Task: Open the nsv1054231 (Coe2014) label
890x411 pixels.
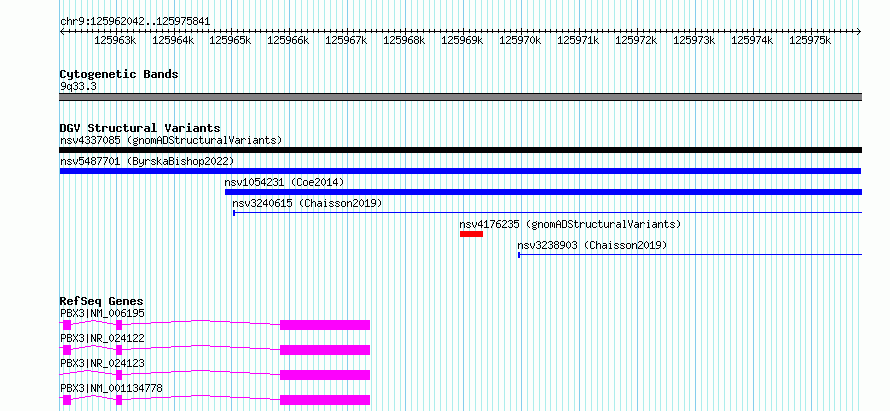Action: point(284,182)
